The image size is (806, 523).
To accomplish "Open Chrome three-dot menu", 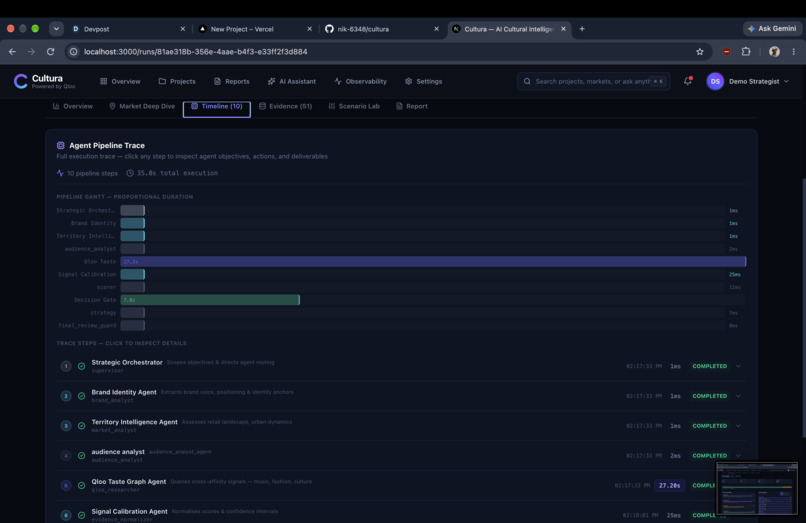I will tap(794, 51).
